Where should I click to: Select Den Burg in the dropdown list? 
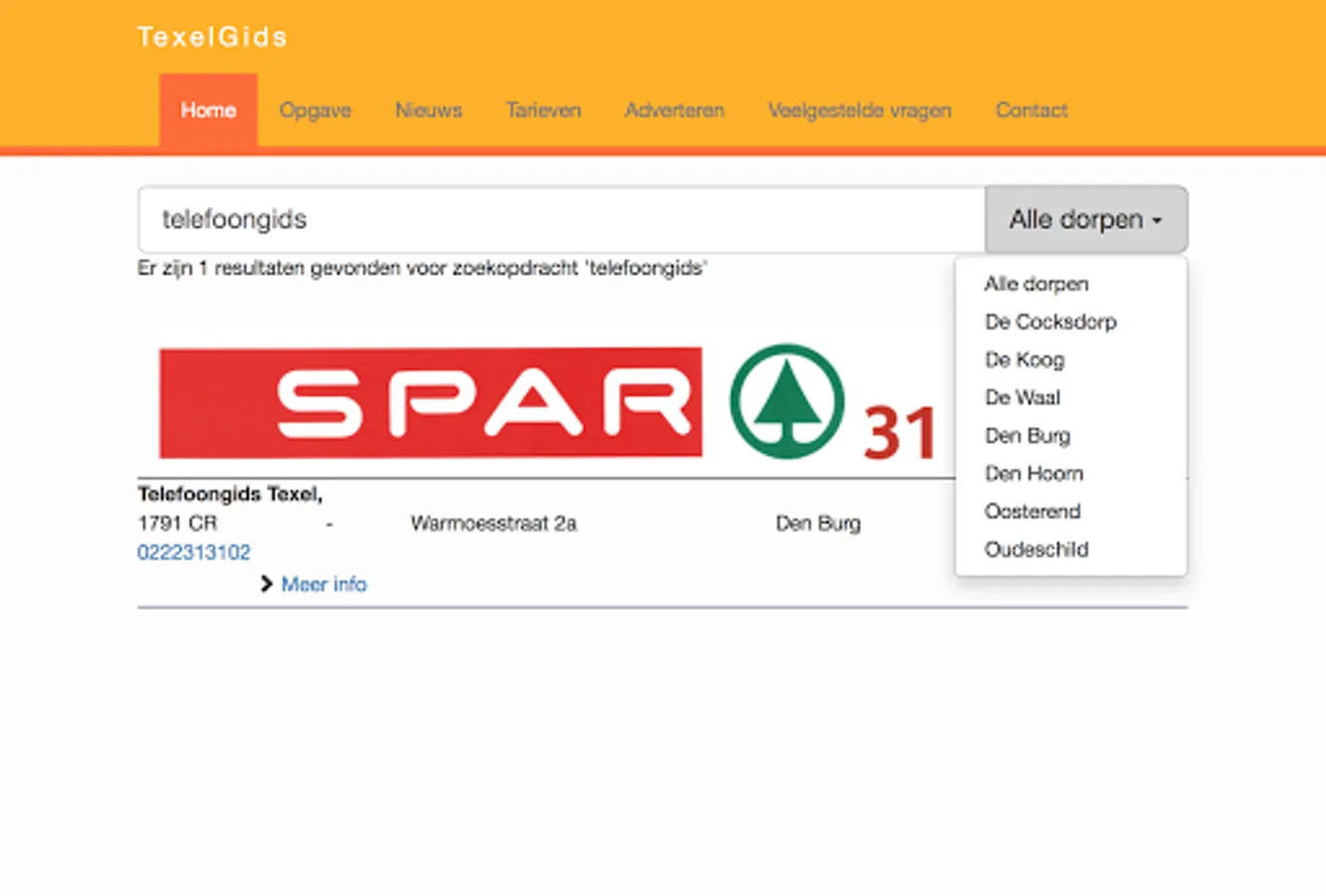1027,435
